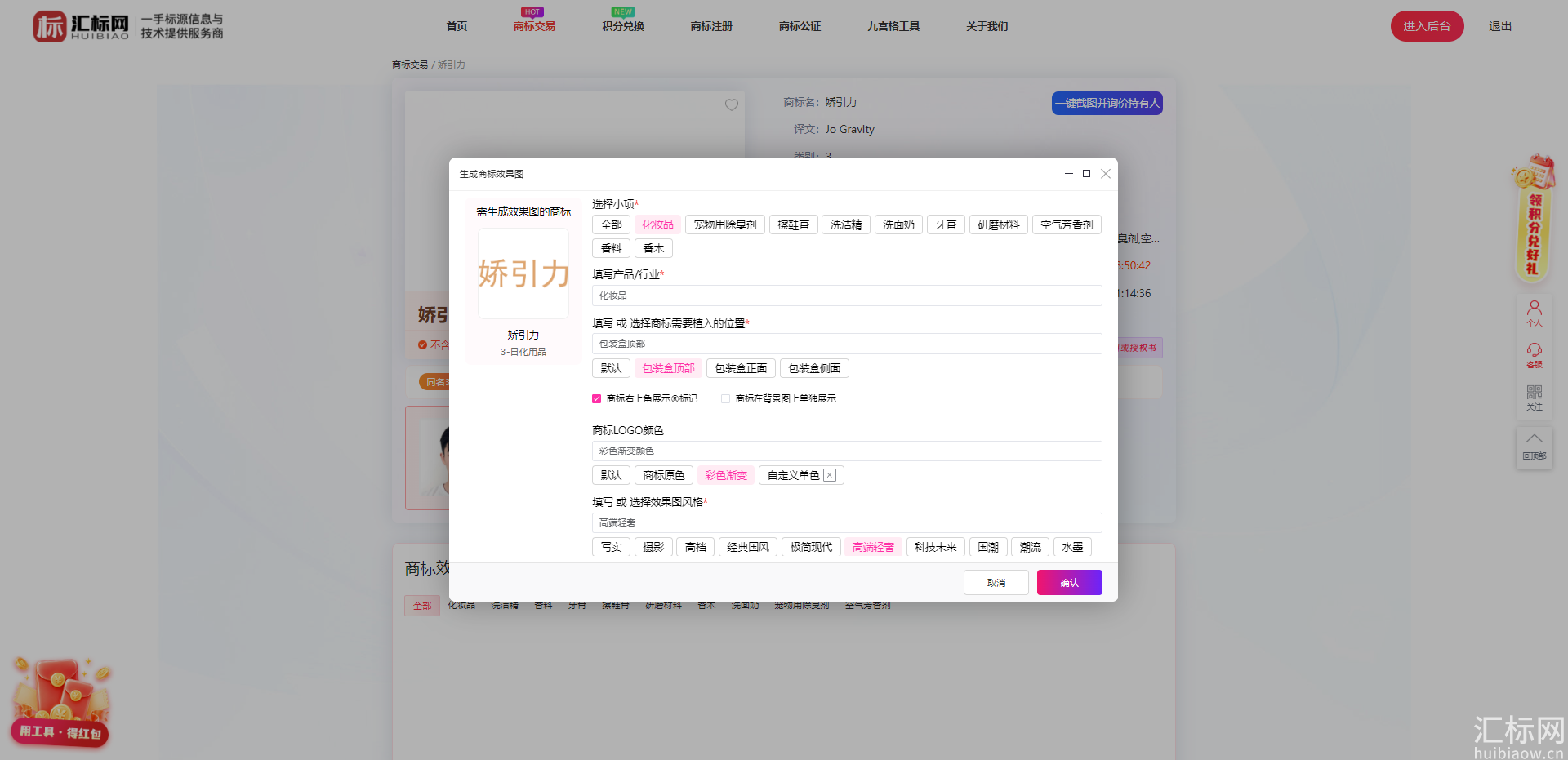Click the heart favorite icon on trademark image
Viewport: 1568px width, 760px height.
[x=732, y=104]
